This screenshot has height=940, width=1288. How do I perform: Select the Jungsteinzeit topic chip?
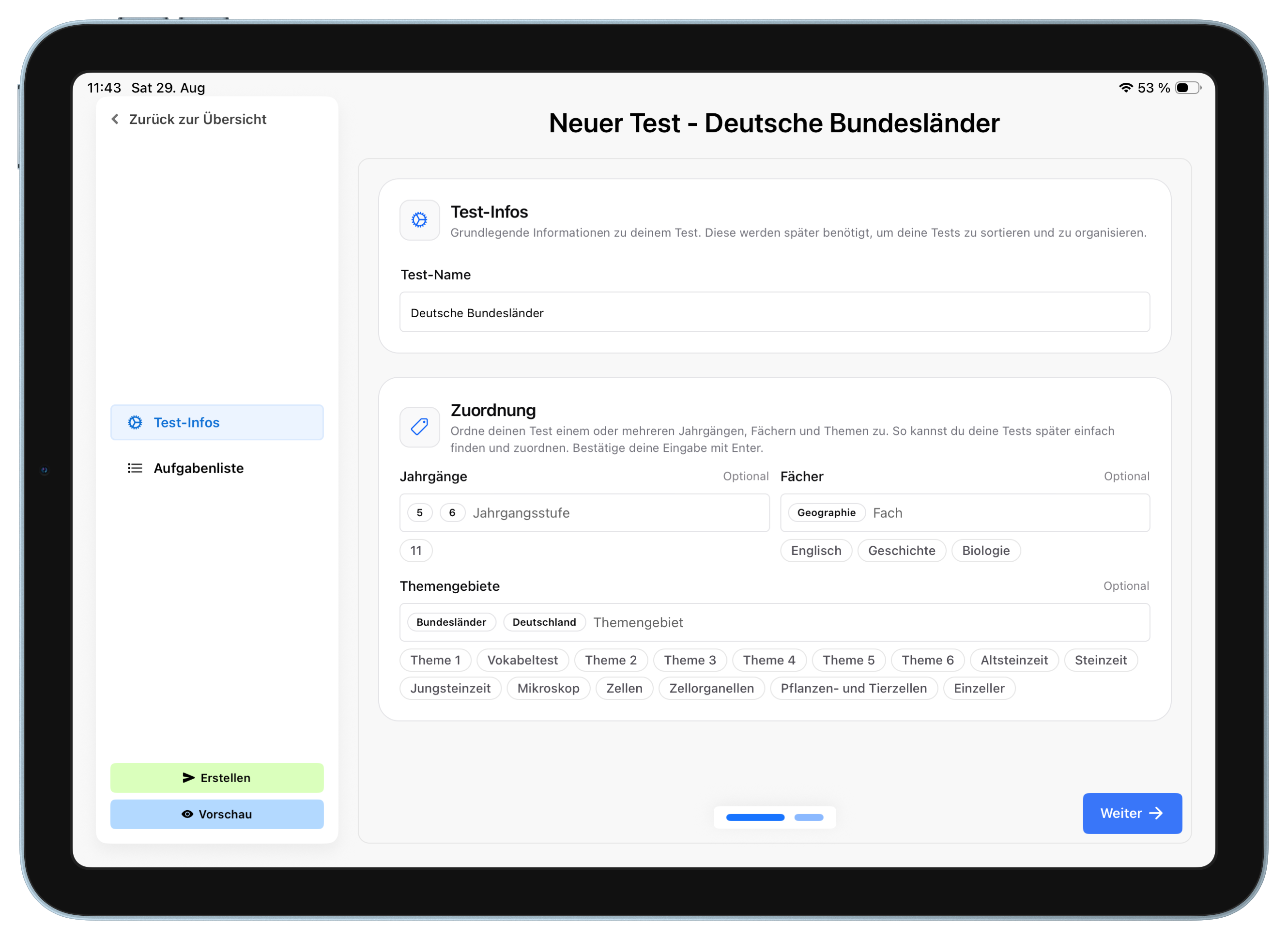450,688
